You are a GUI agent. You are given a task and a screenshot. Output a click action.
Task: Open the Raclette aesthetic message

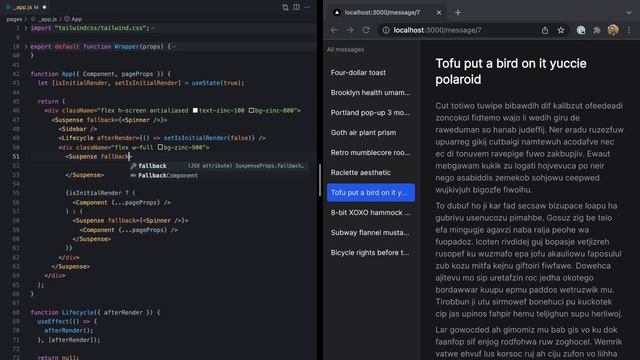pos(371,173)
